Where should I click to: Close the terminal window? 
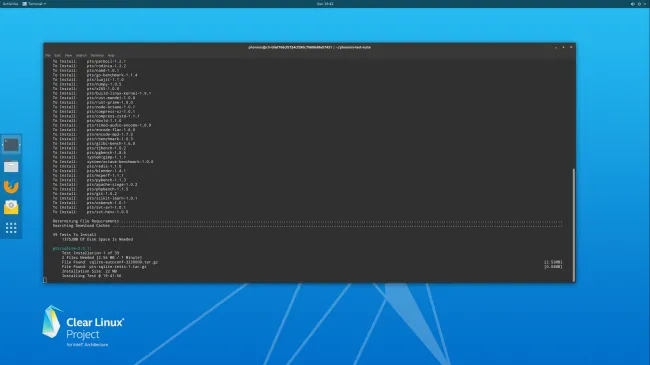click(x=571, y=47)
